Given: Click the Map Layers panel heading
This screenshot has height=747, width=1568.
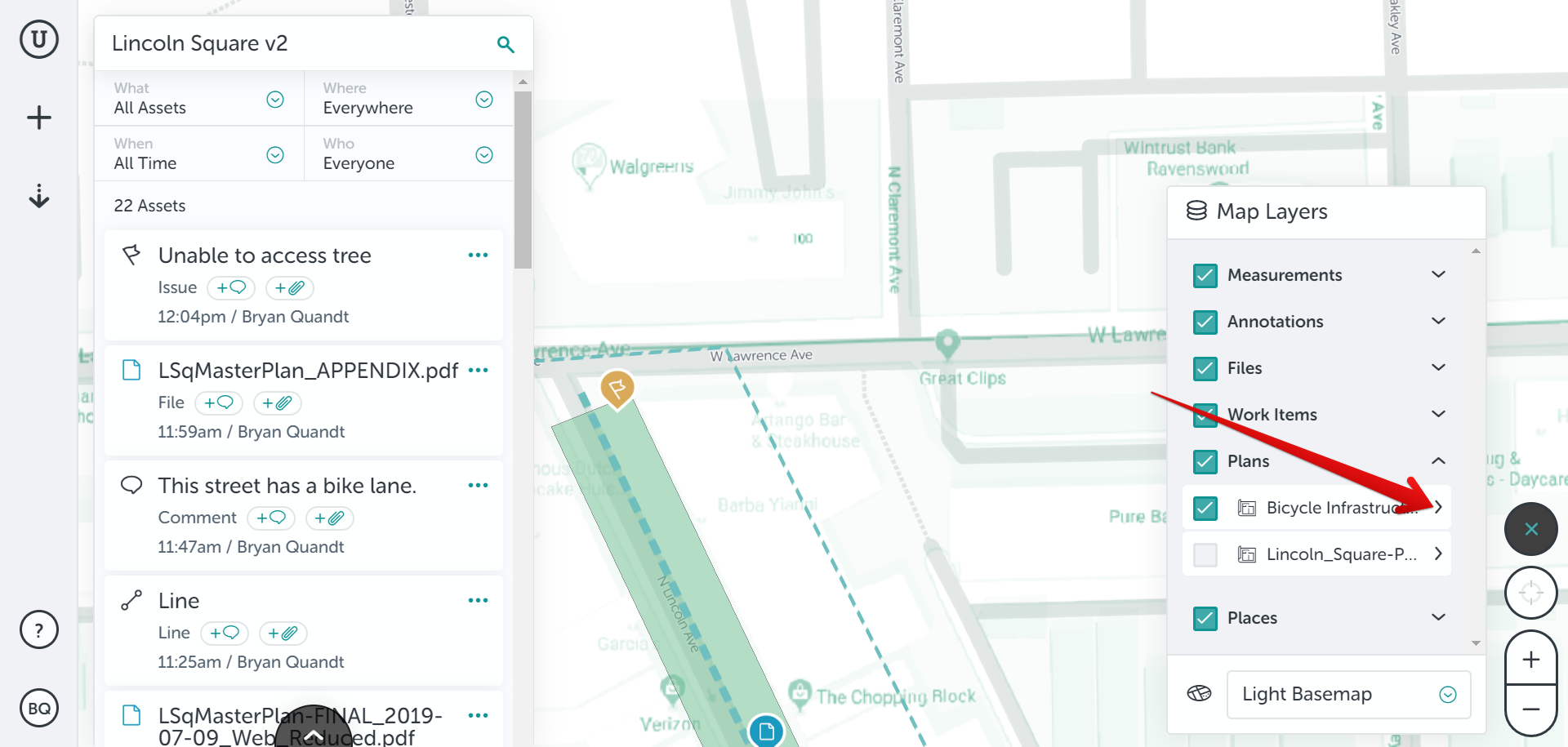Looking at the screenshot, I should 1272,211.
